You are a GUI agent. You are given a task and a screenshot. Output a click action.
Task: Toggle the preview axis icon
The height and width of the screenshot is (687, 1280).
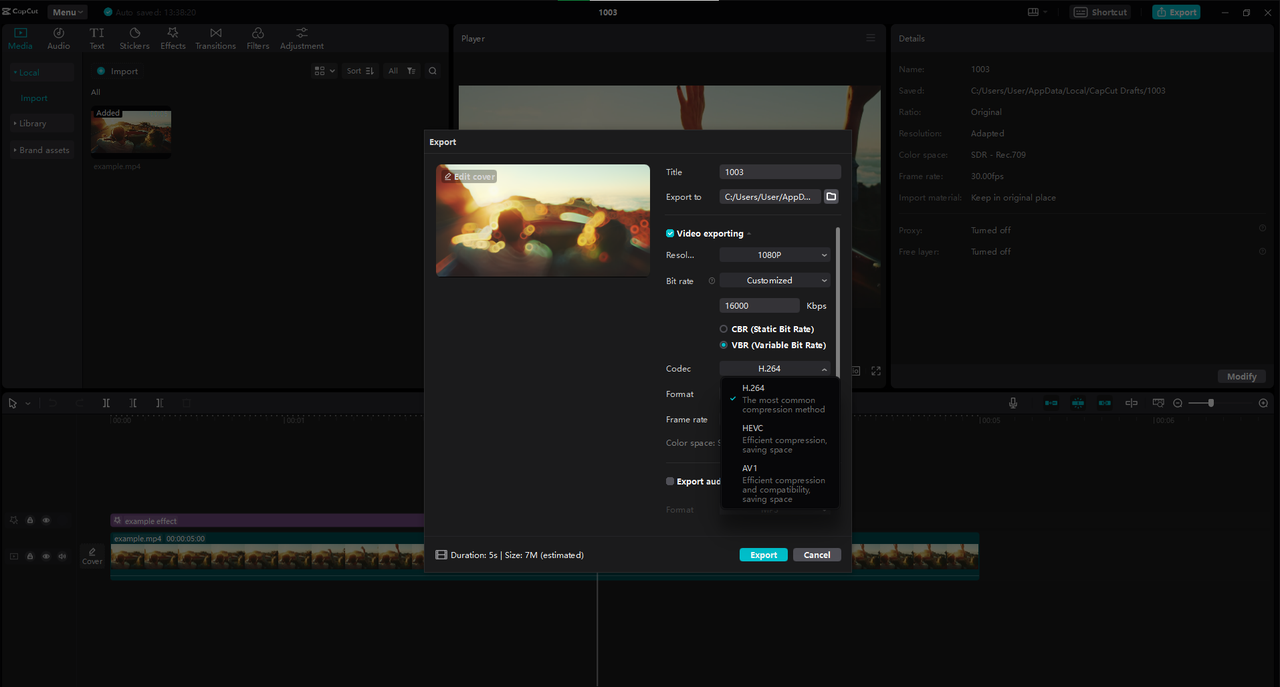pyautogui.click(x=1131, y=403)
